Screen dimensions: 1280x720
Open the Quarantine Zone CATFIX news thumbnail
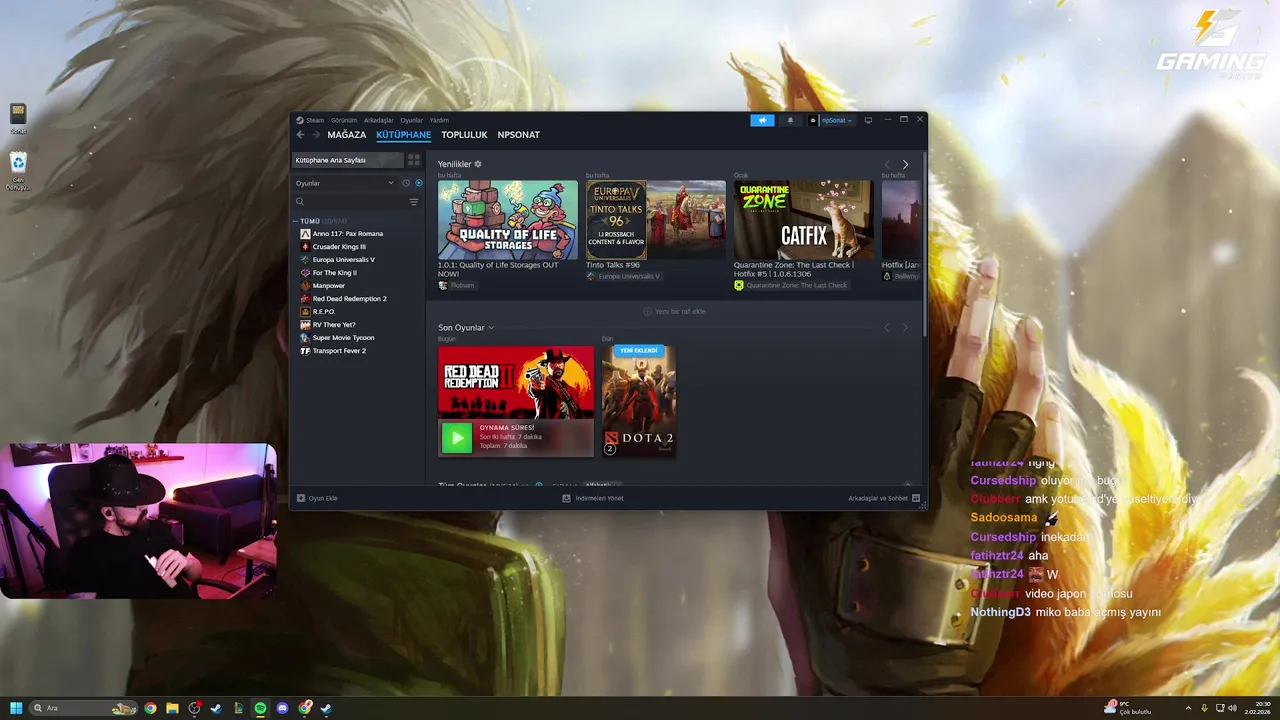[x=804, y=220]
